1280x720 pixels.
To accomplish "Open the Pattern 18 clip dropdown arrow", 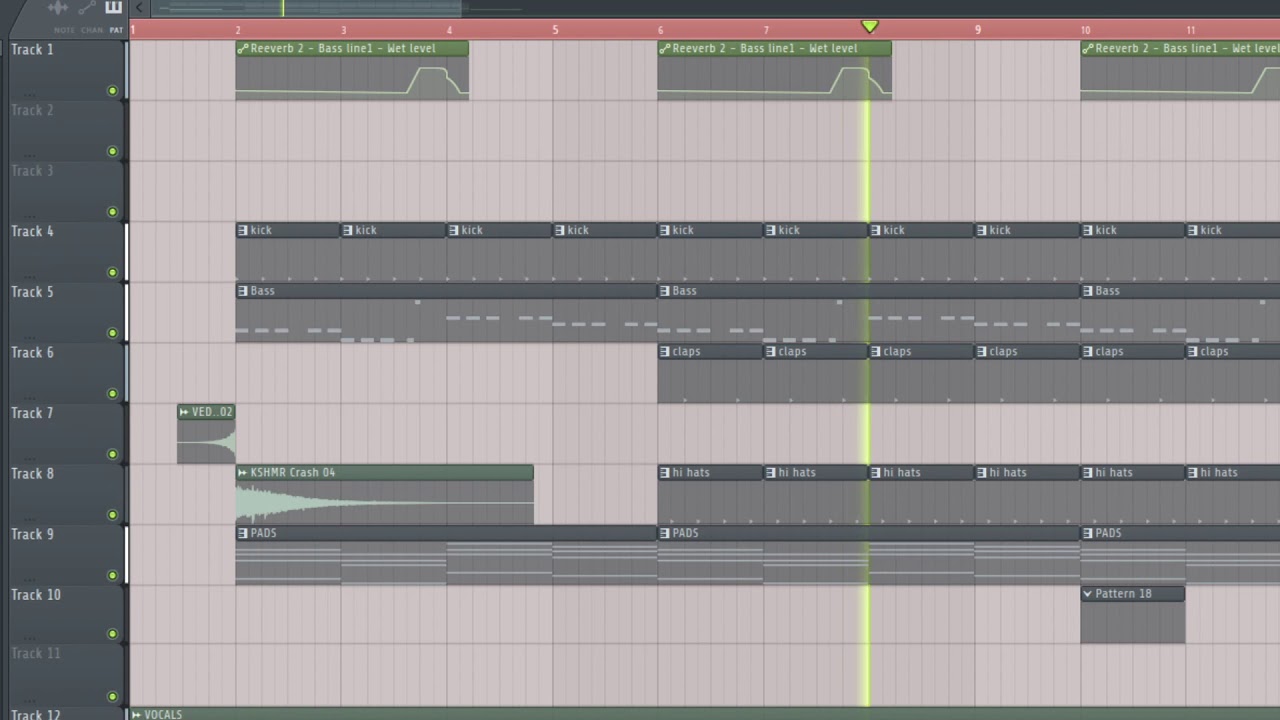I will (x=1088, y=594).
